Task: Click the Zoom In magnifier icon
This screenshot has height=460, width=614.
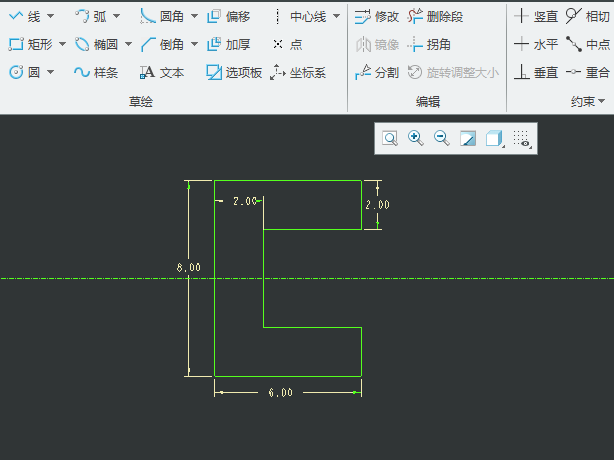Action: [415, 138]
